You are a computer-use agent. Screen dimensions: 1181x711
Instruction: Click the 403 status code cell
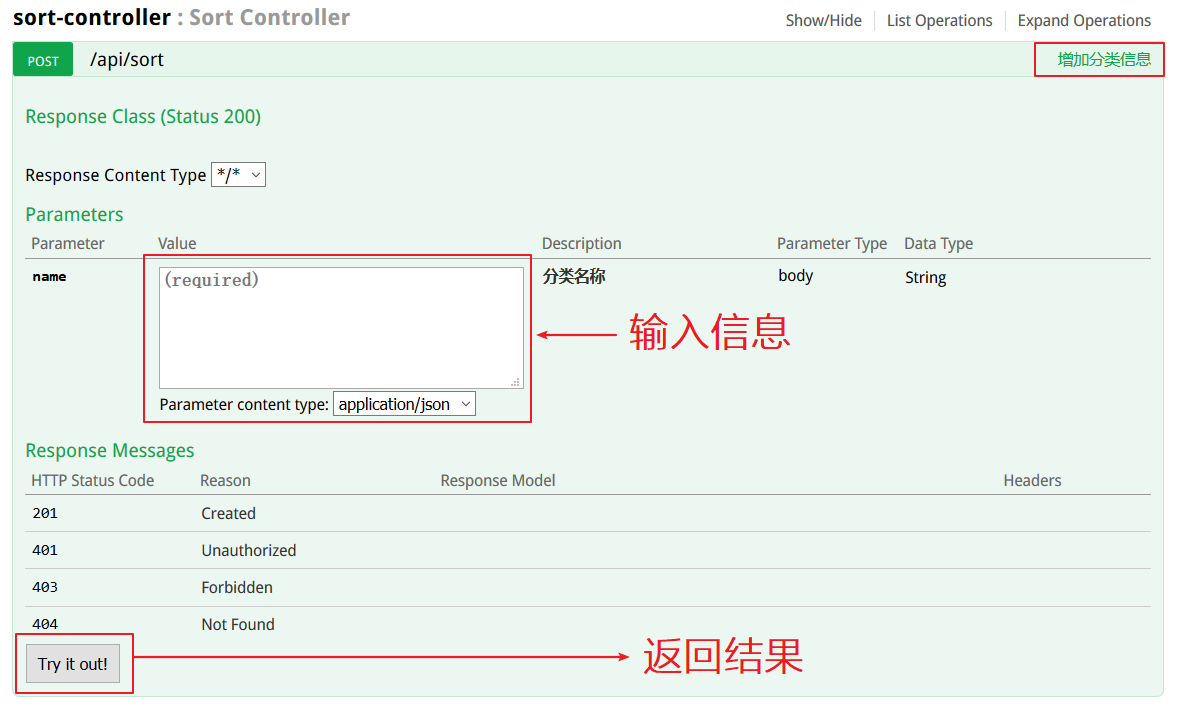45,587
